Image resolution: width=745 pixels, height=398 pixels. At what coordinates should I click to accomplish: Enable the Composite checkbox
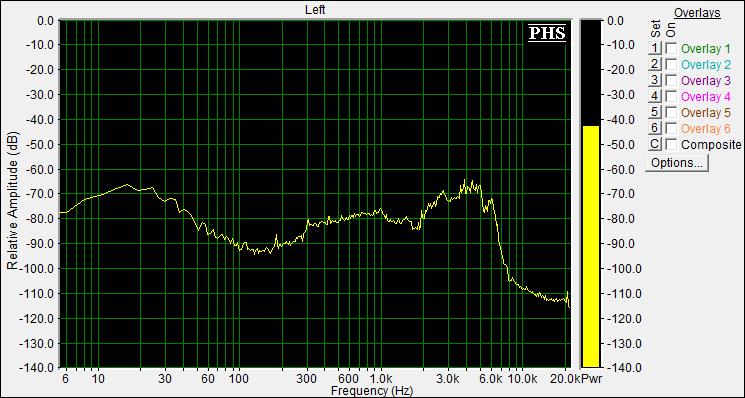[671, 145]
